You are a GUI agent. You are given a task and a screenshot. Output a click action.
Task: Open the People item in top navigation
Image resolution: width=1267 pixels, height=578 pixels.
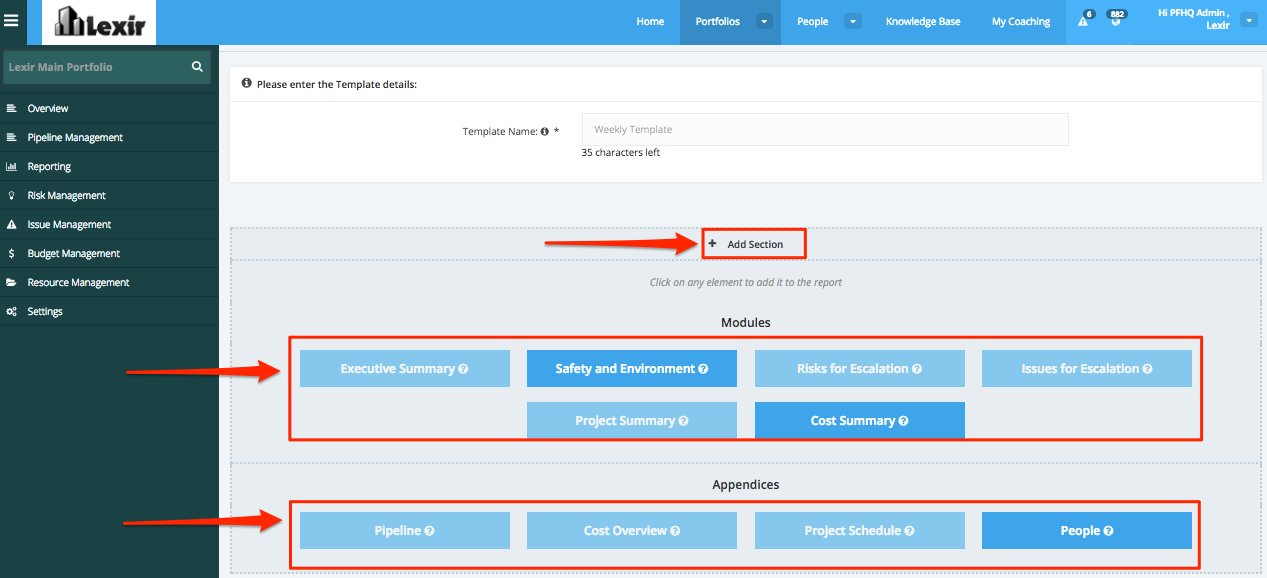[812, 21]
